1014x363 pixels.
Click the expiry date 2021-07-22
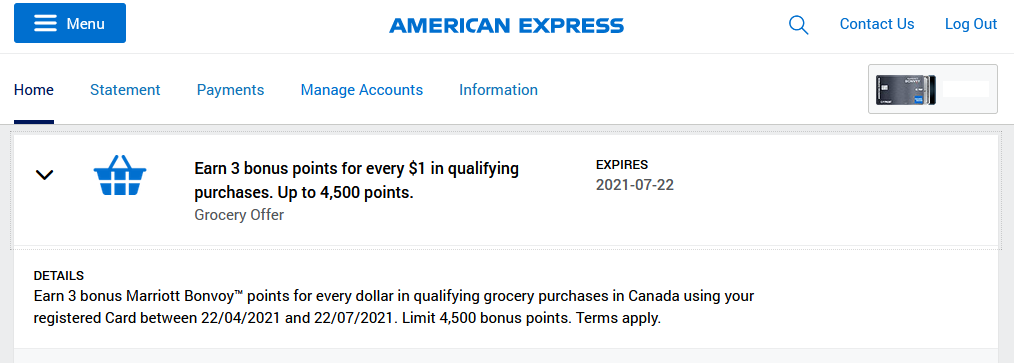click(634, 185)
